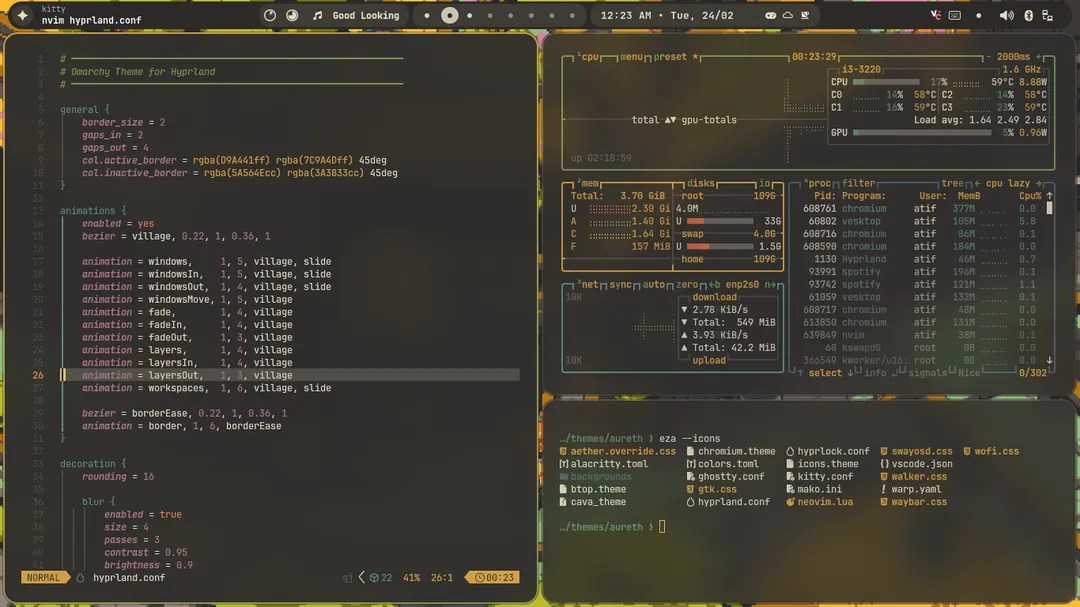Click the stopwatch timer icon in the top bar

[x=269, y=15]
